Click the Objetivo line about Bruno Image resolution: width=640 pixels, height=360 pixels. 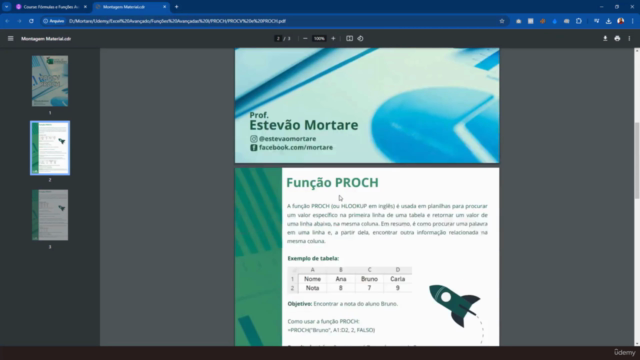tap(342, 304)
